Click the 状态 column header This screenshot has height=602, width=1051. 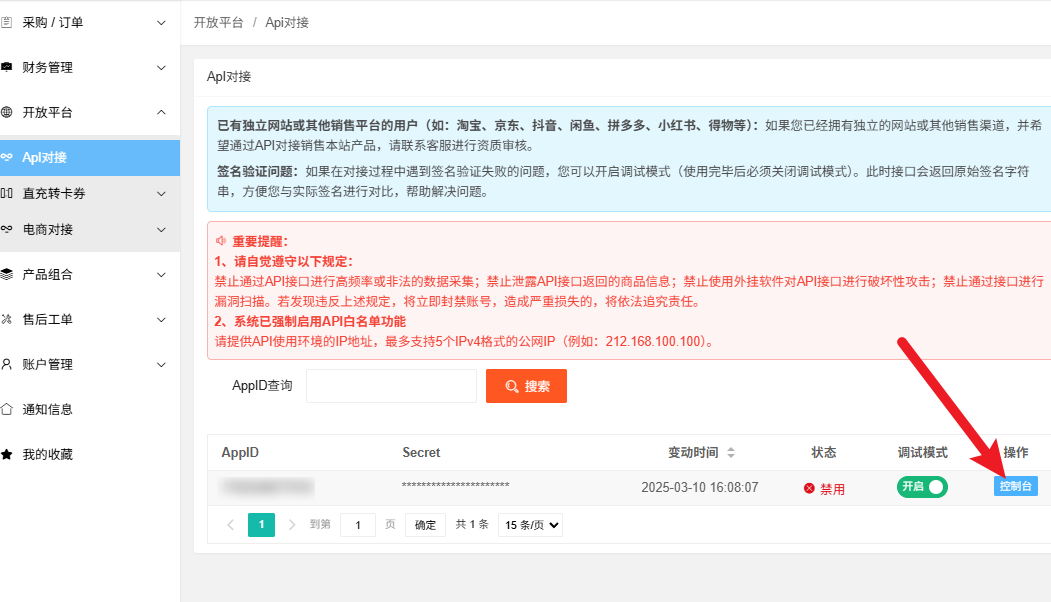coord(824,453)
